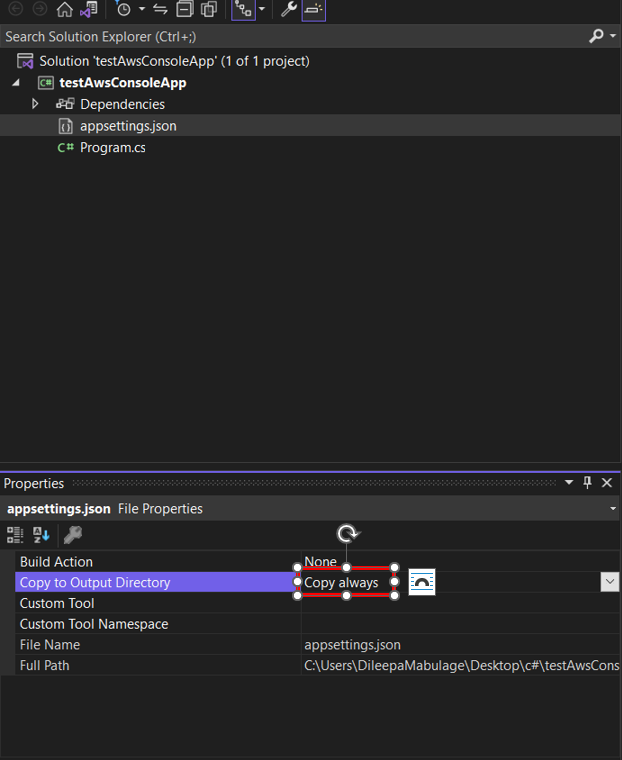Expand the Dependencies node
622x760 pixels.
tap(34, 104)
